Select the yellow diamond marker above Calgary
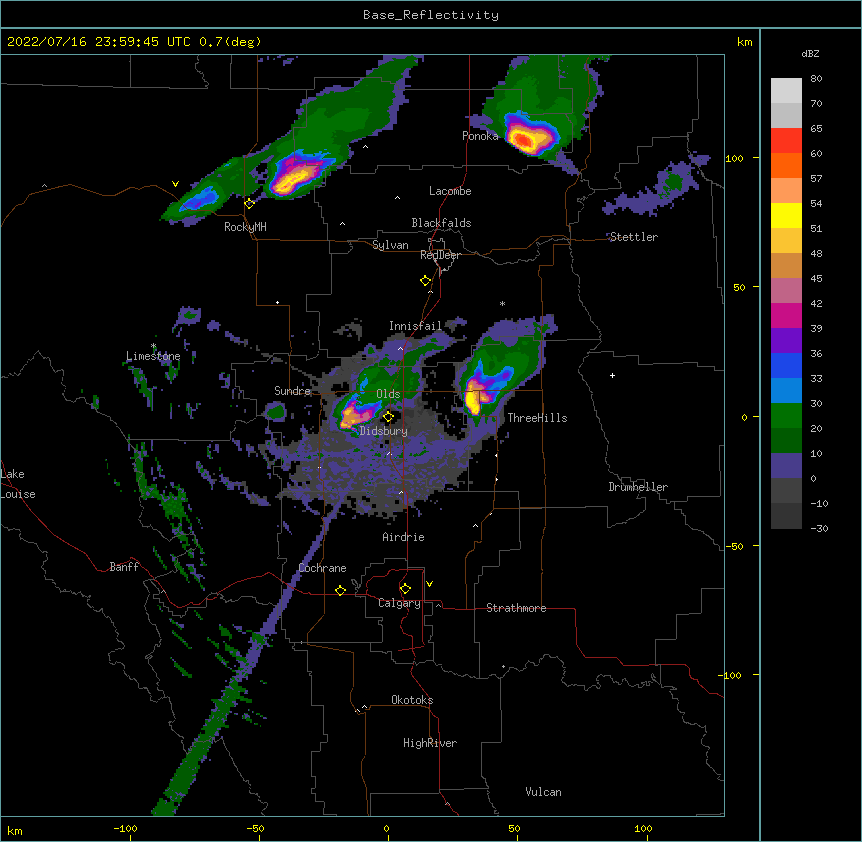 [x=405, y=589]
